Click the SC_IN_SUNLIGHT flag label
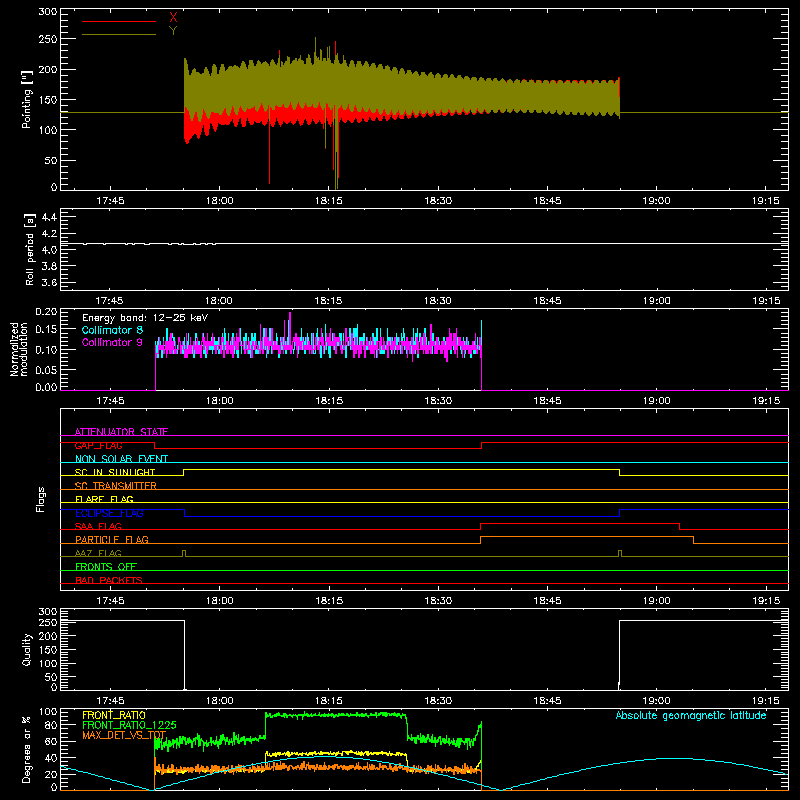The height and width of the screenshot is (800, 800). coord(115,472)
